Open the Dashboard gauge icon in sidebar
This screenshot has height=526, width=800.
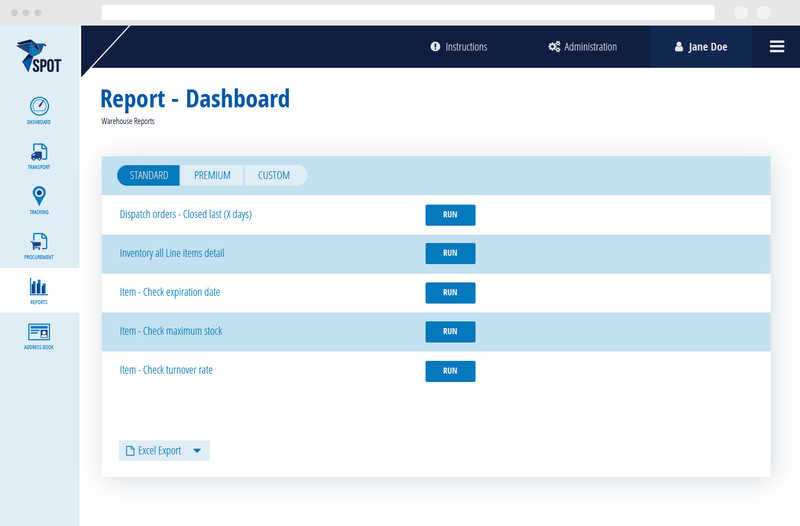pyautogui.click(x=39, y=107)
